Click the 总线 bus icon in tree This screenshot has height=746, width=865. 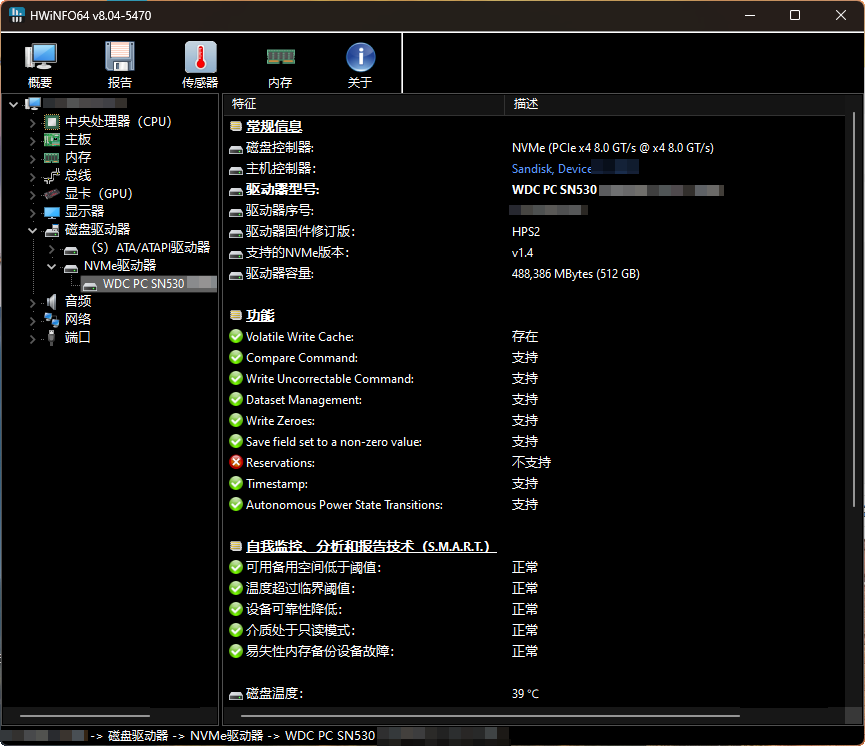[x=51, y=176]
